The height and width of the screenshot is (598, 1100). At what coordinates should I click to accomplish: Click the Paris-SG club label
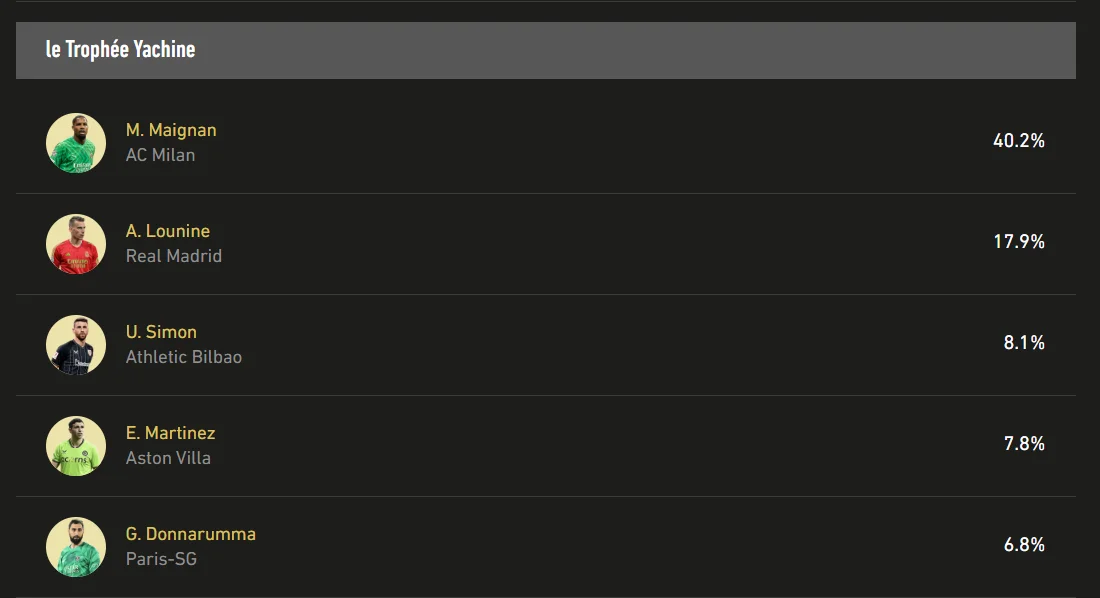pyautogui.click(x=161, y=559)
